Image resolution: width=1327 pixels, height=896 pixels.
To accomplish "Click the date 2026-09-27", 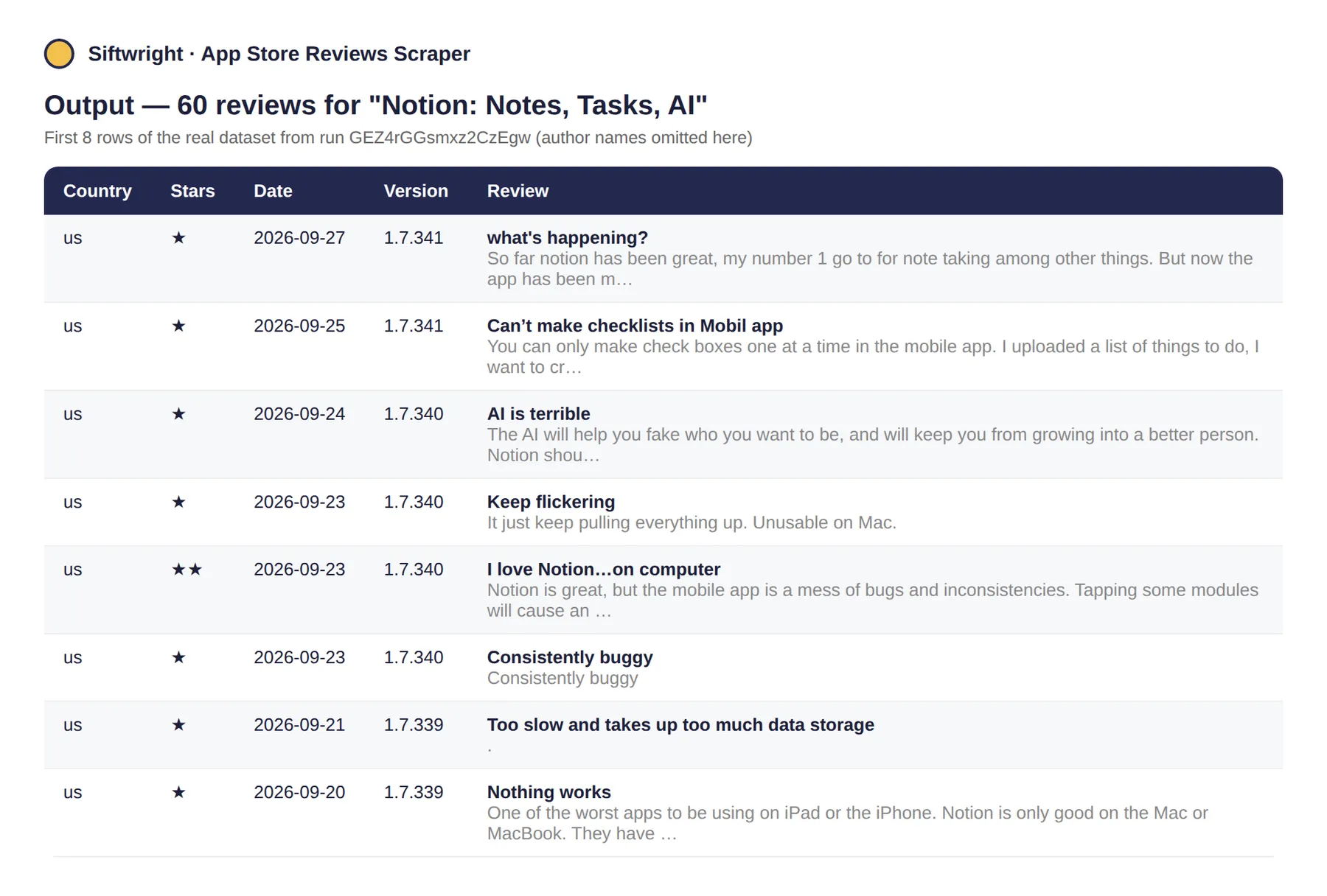I will 299,238.
